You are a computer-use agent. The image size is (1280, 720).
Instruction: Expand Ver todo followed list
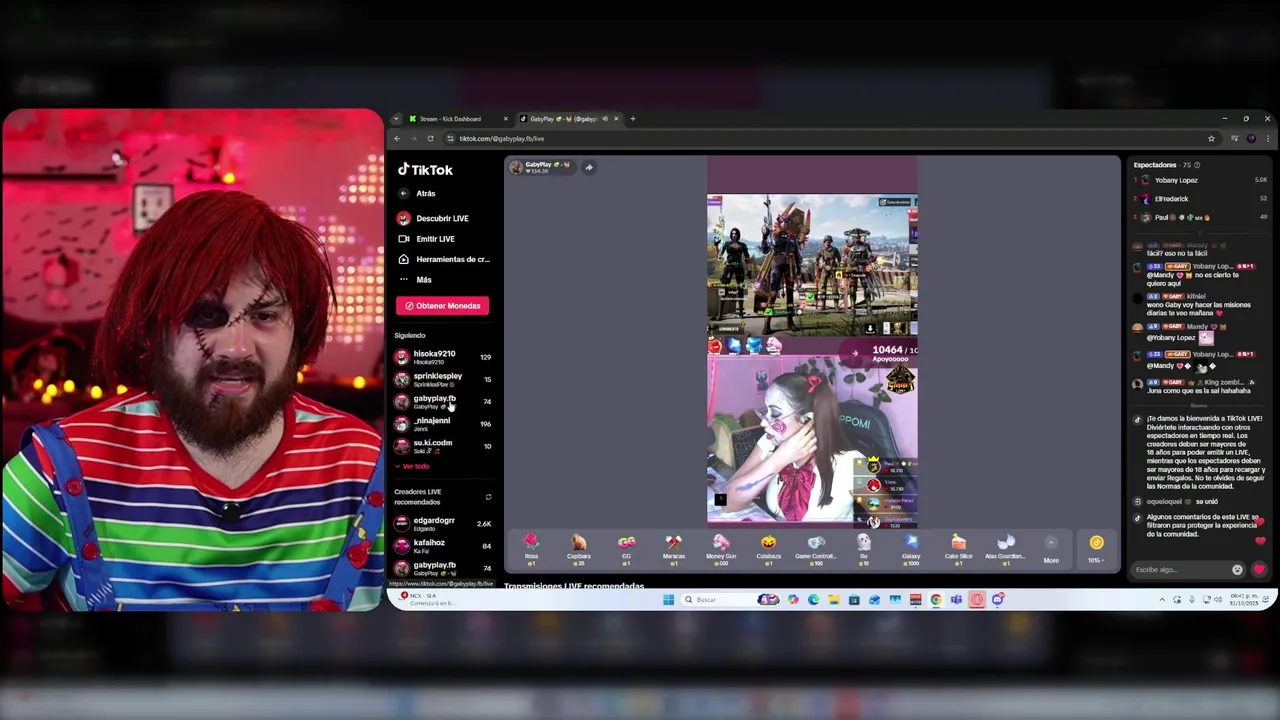(x=412, y=466)
